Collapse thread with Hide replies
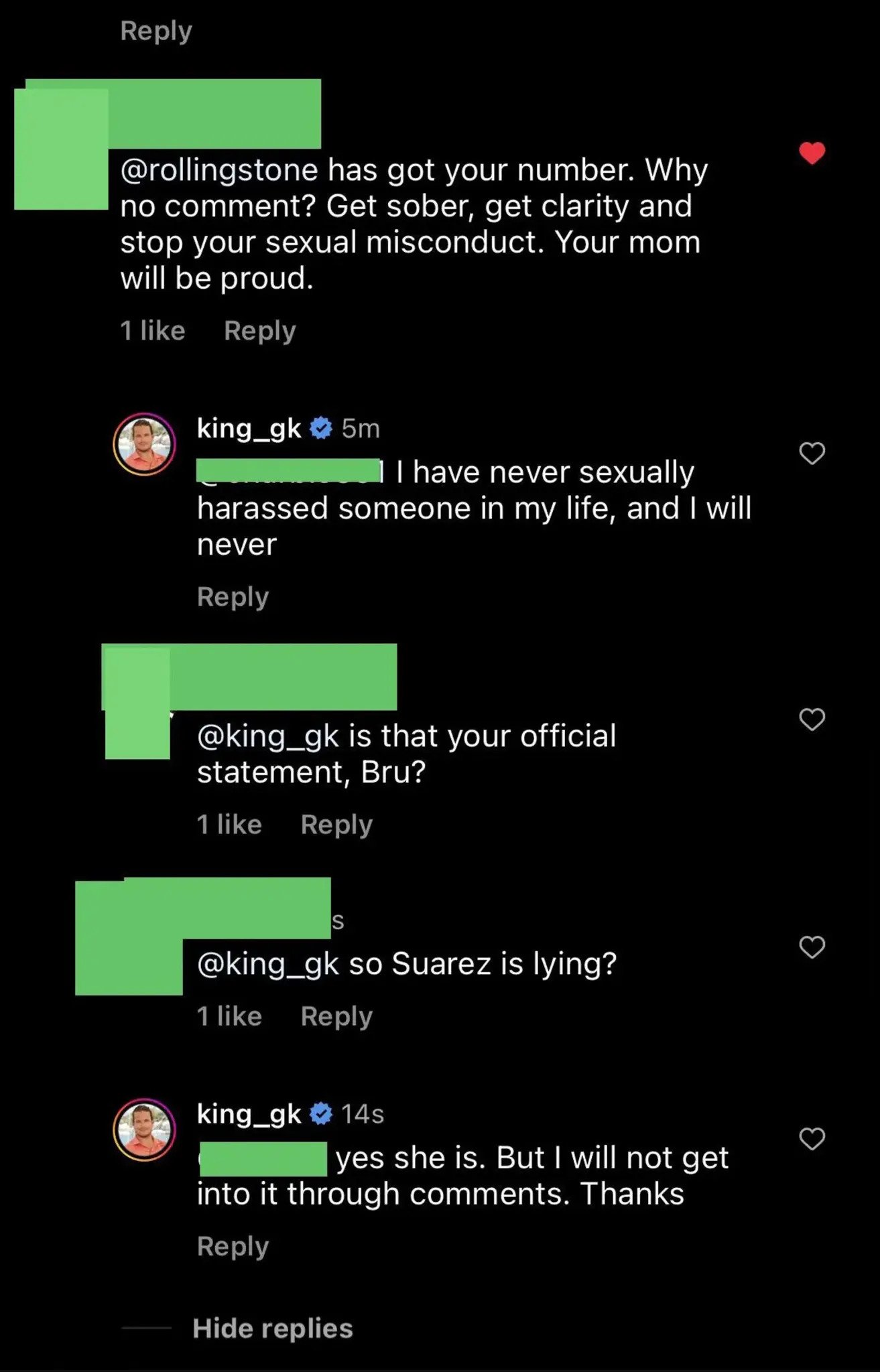Image resolution: width=880 pixels, height=1372 pixels. click(x=272, y=1328)
